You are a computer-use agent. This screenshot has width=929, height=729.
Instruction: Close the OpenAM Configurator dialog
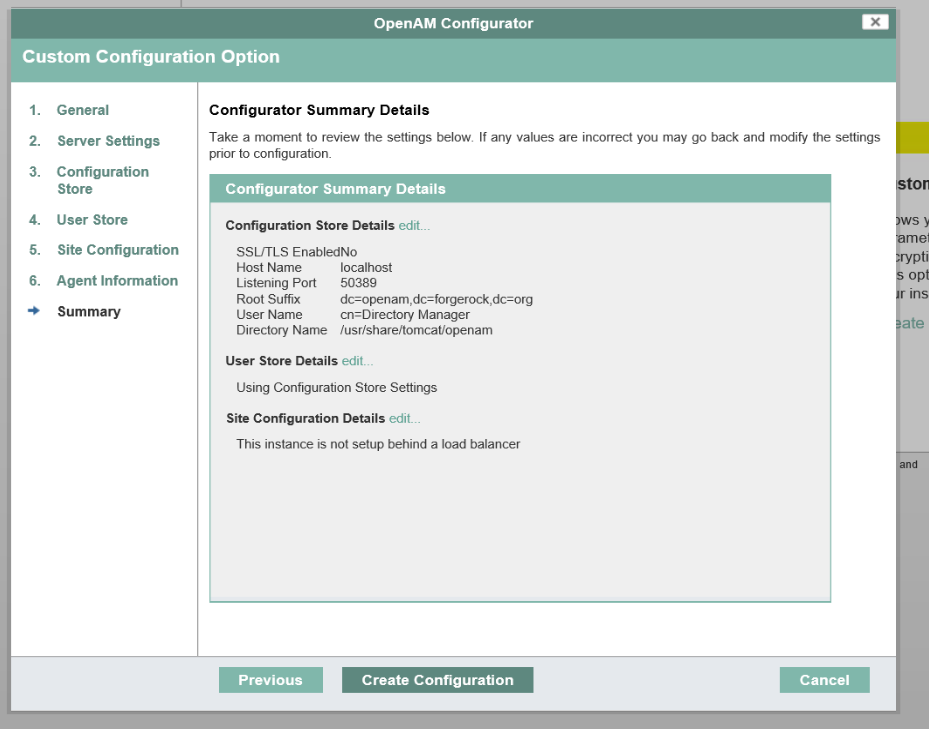874,22
